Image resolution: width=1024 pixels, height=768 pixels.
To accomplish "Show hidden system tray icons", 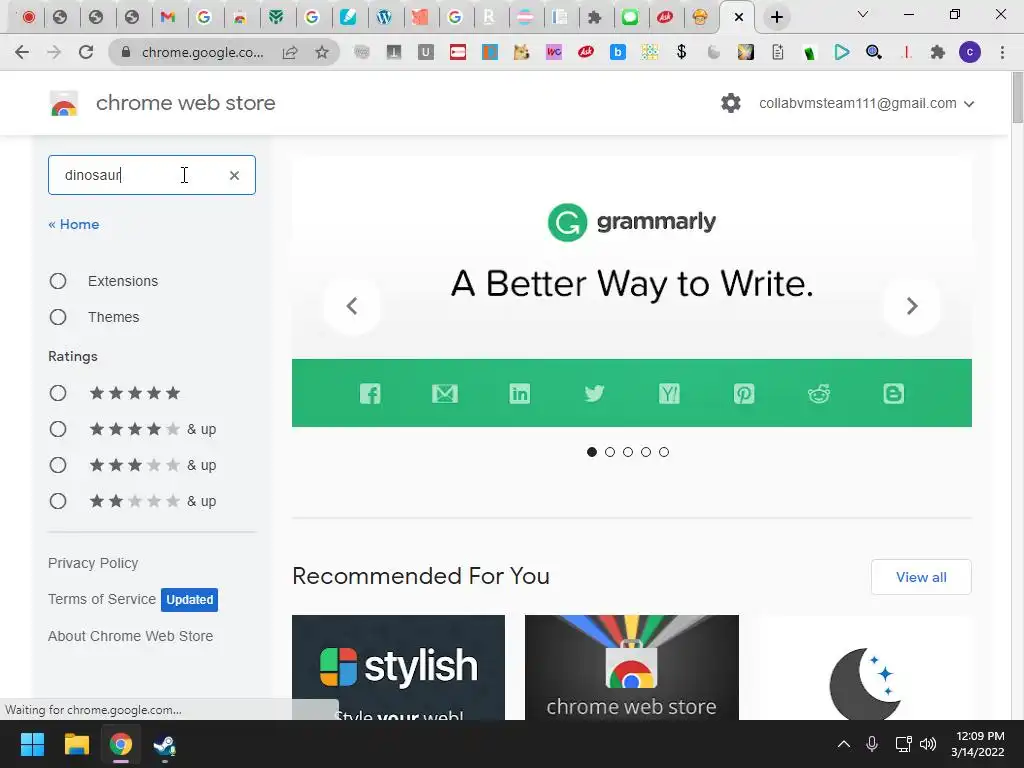I will pos(844,744).
